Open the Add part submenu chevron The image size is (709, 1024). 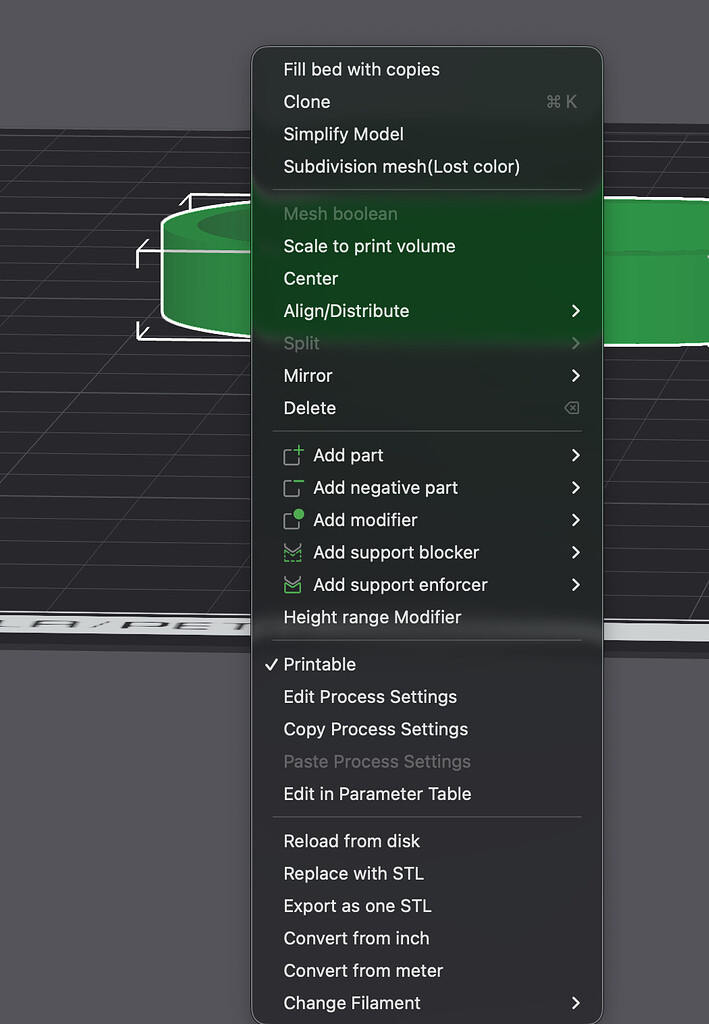(x=575, y=455)
